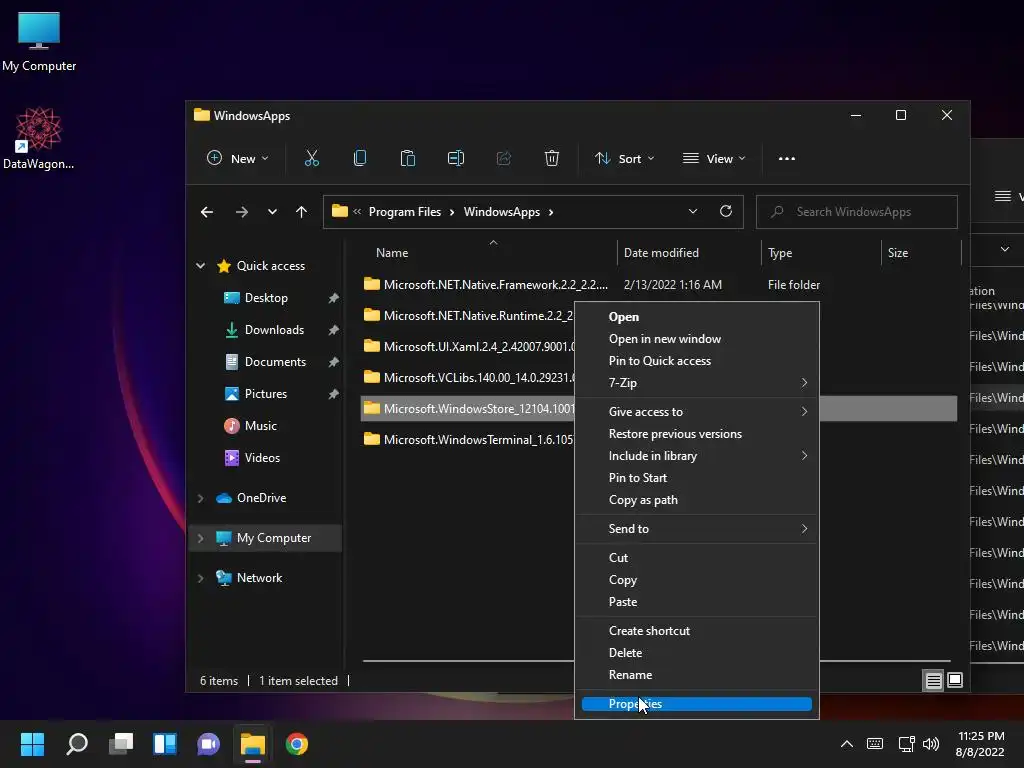Expand the Network tree node
Image resolution: width=1024 pixels, height=768 pixels.
200,578
